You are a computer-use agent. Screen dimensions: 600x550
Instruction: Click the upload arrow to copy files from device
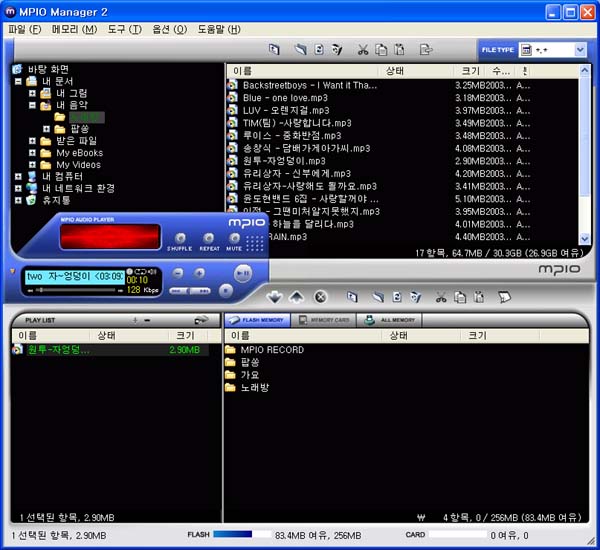coord(297,297)
